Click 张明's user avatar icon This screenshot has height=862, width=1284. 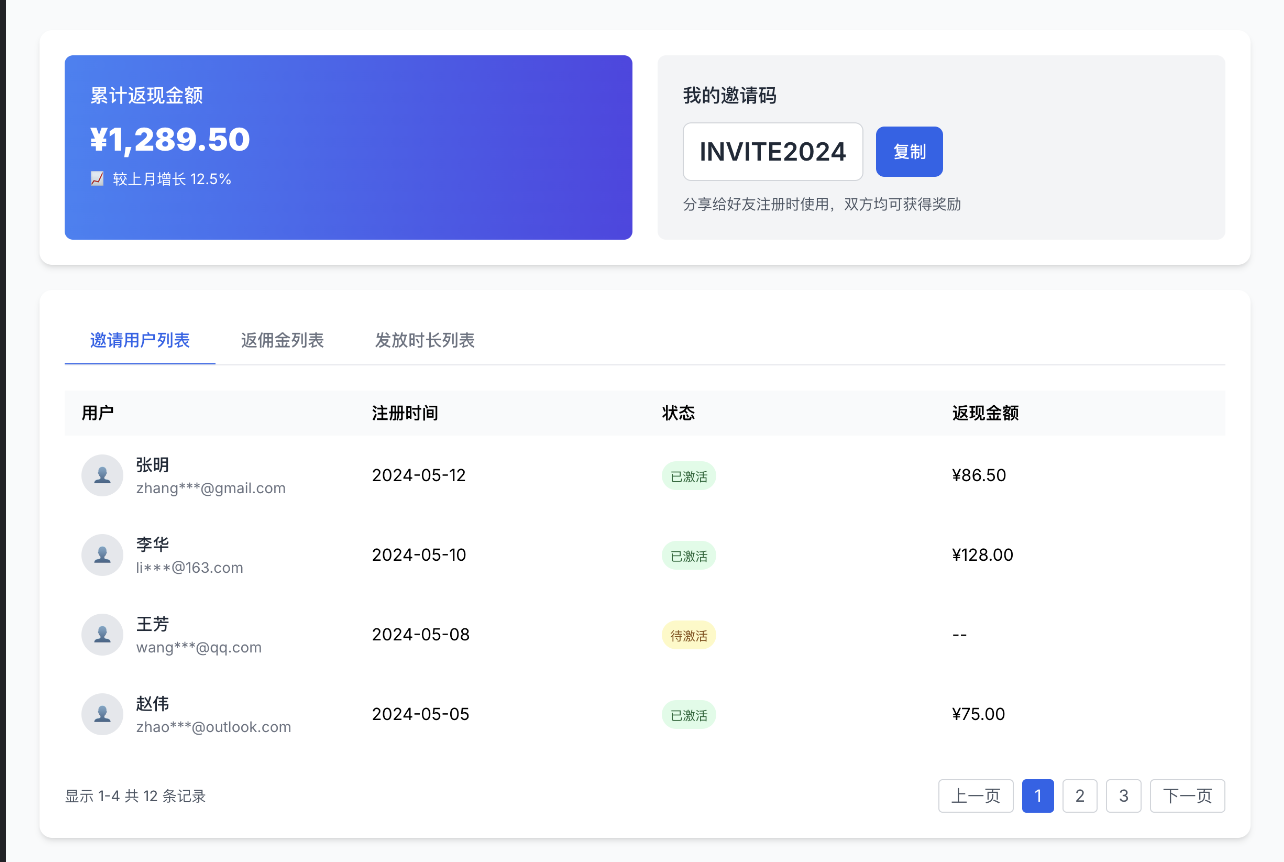click(102, 475)
